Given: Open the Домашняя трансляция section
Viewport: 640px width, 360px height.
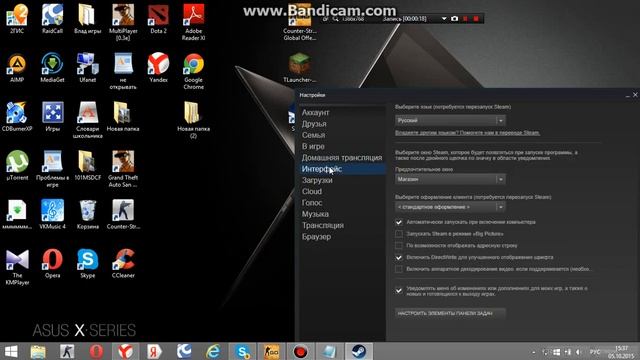Looking at the screenshot, I should pyautogui.click(x=342, y=158).
